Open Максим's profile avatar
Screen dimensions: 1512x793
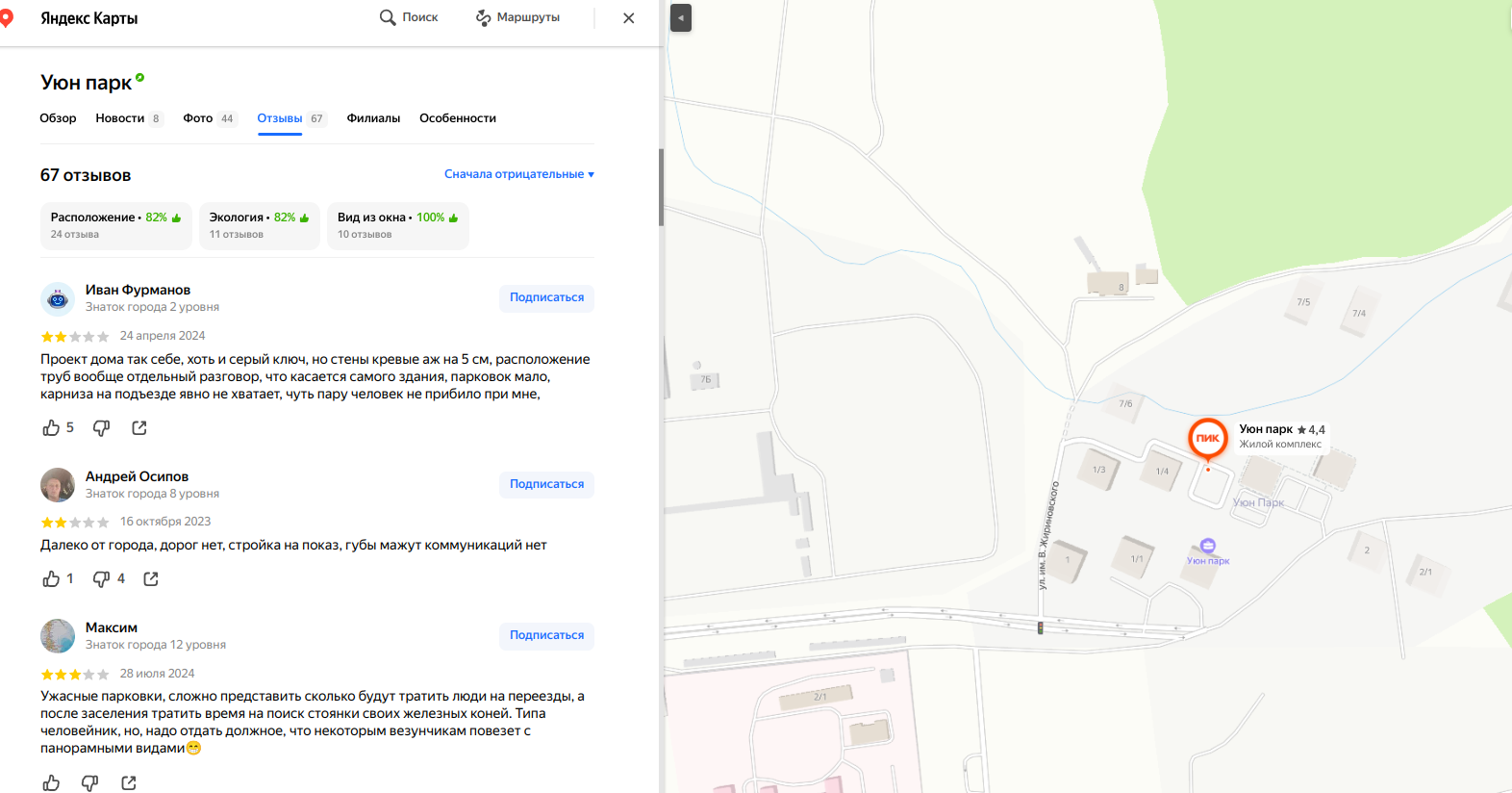pos(58,636)
